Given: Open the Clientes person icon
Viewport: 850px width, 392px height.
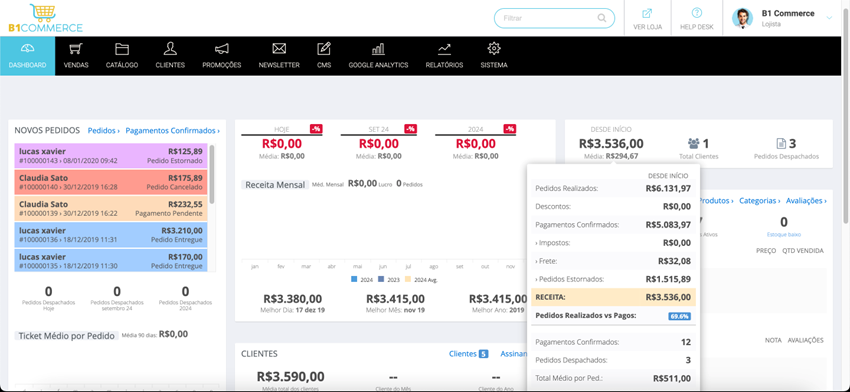Looking at the screenshot, I should tap(170, 49).
